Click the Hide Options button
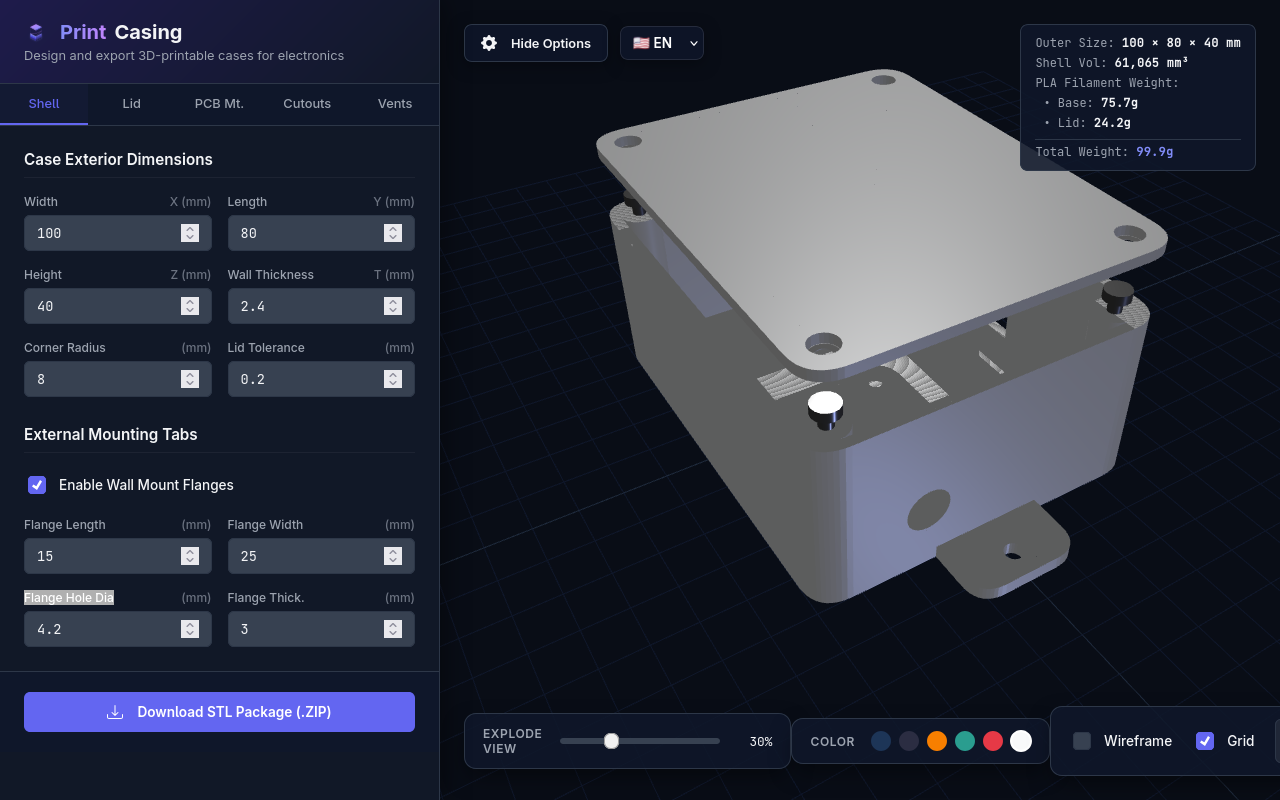Viewport: 1280px width, 800px height. [x=536, y=43]
